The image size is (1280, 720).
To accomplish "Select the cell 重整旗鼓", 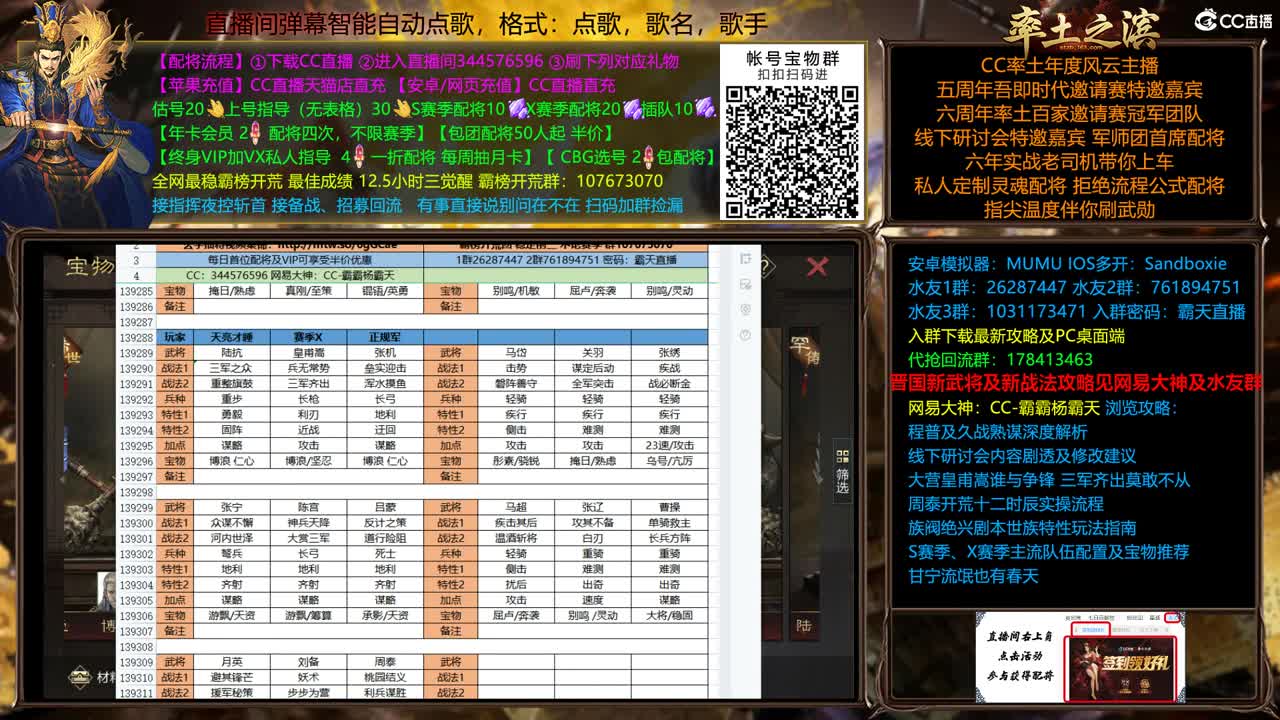I will tap(232, 384).
